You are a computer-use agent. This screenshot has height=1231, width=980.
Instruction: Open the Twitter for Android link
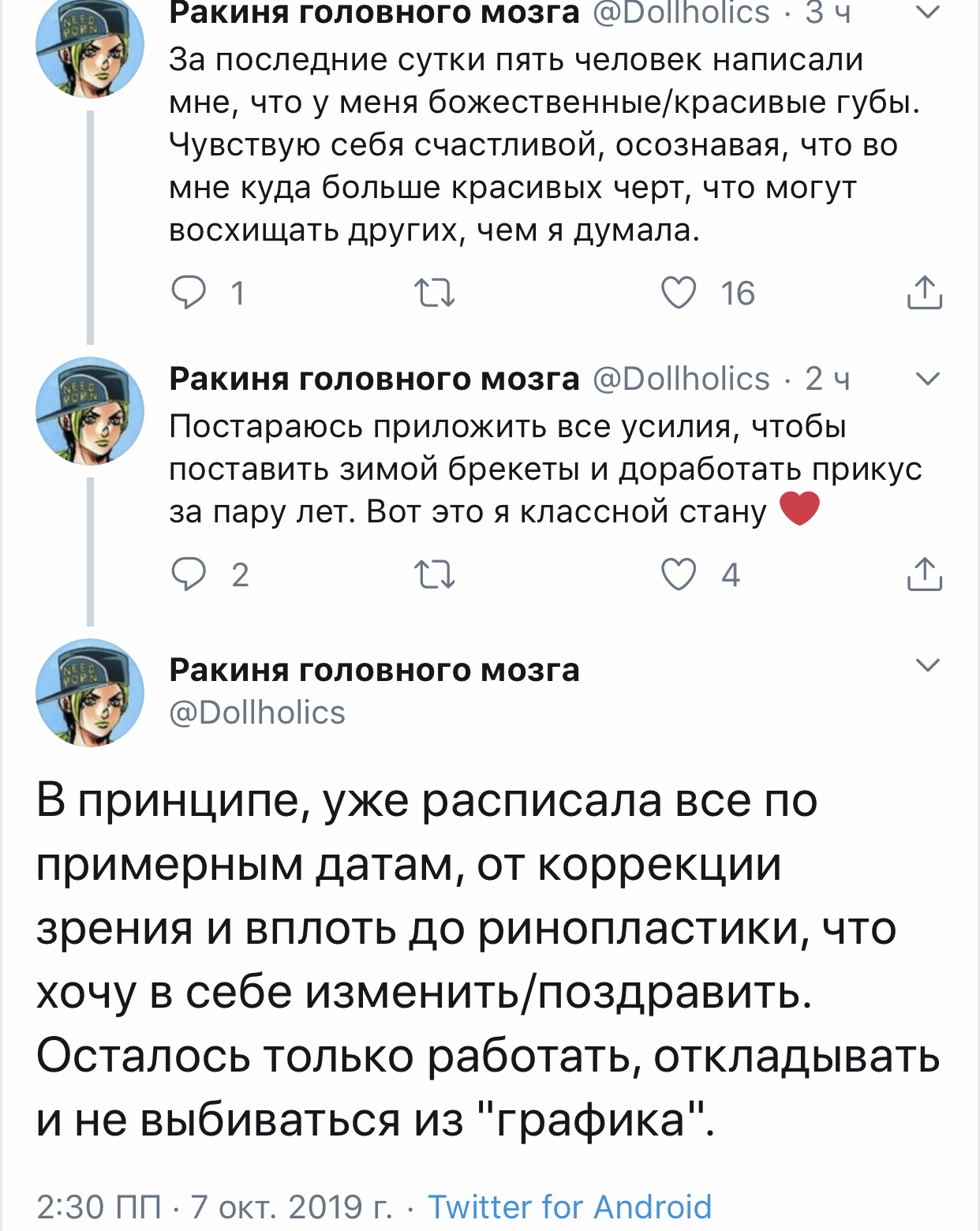(570, 1207)
